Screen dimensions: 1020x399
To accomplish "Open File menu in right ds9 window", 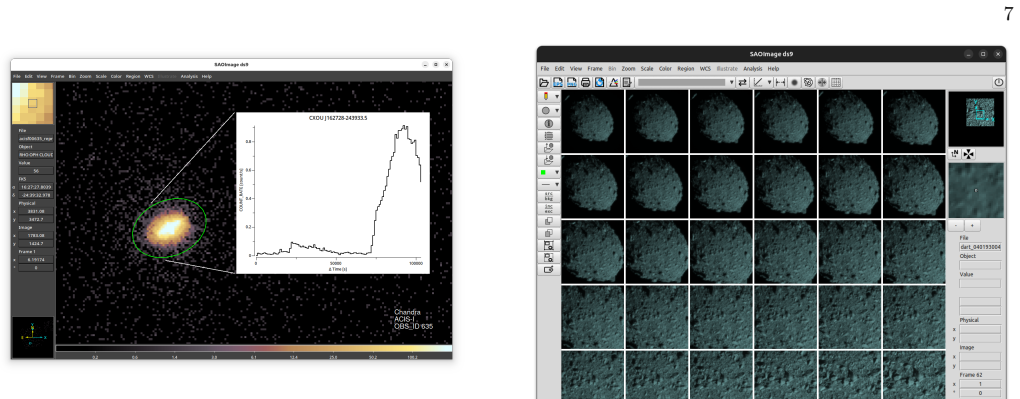I will 544,68.
